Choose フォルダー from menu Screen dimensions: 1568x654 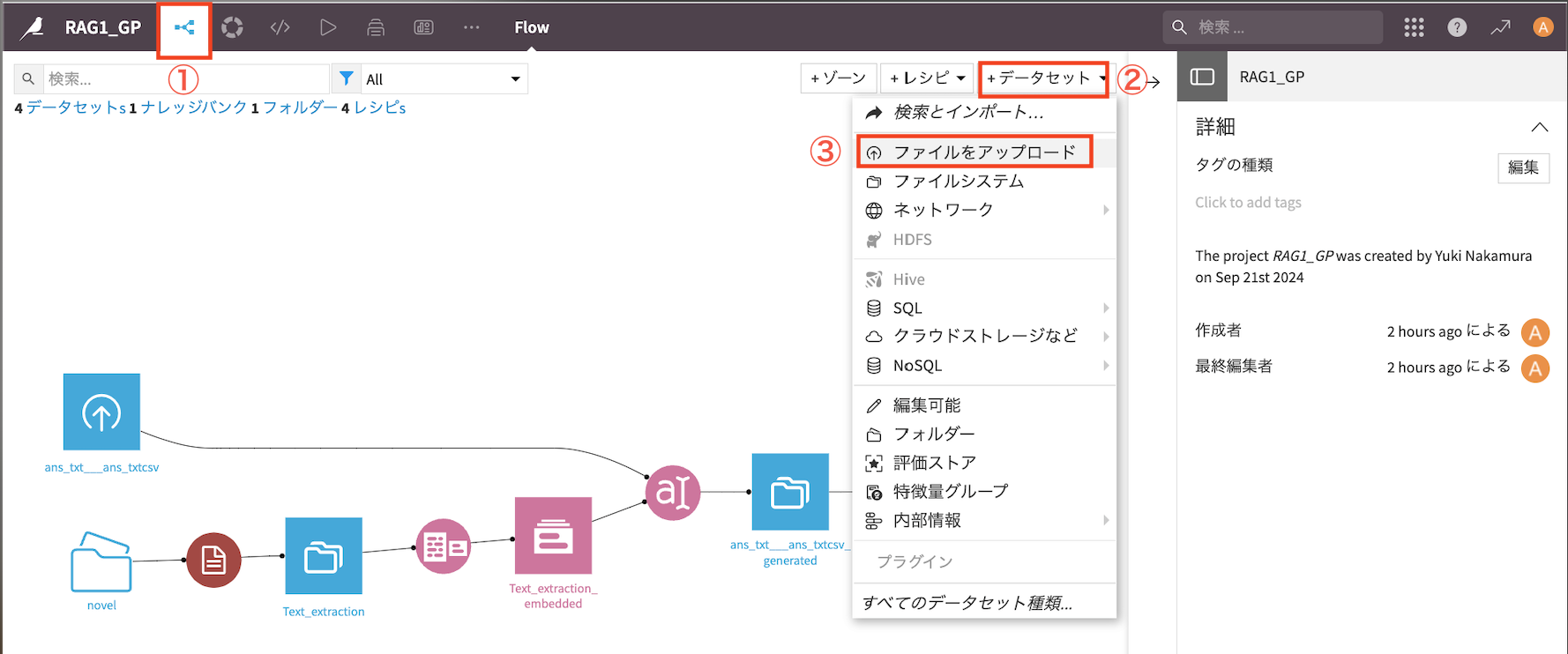pyautogui.click(x=985, y=434)
